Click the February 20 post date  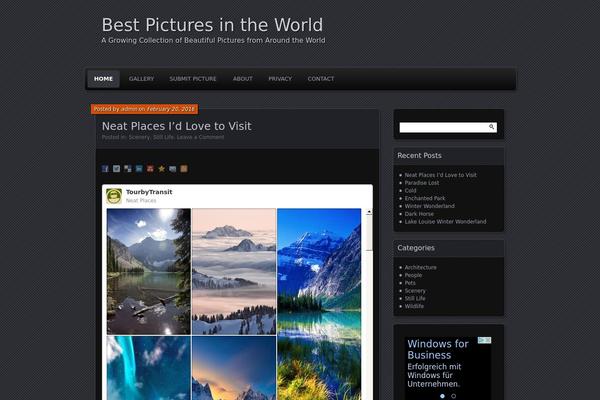click(x=171, y=109)
